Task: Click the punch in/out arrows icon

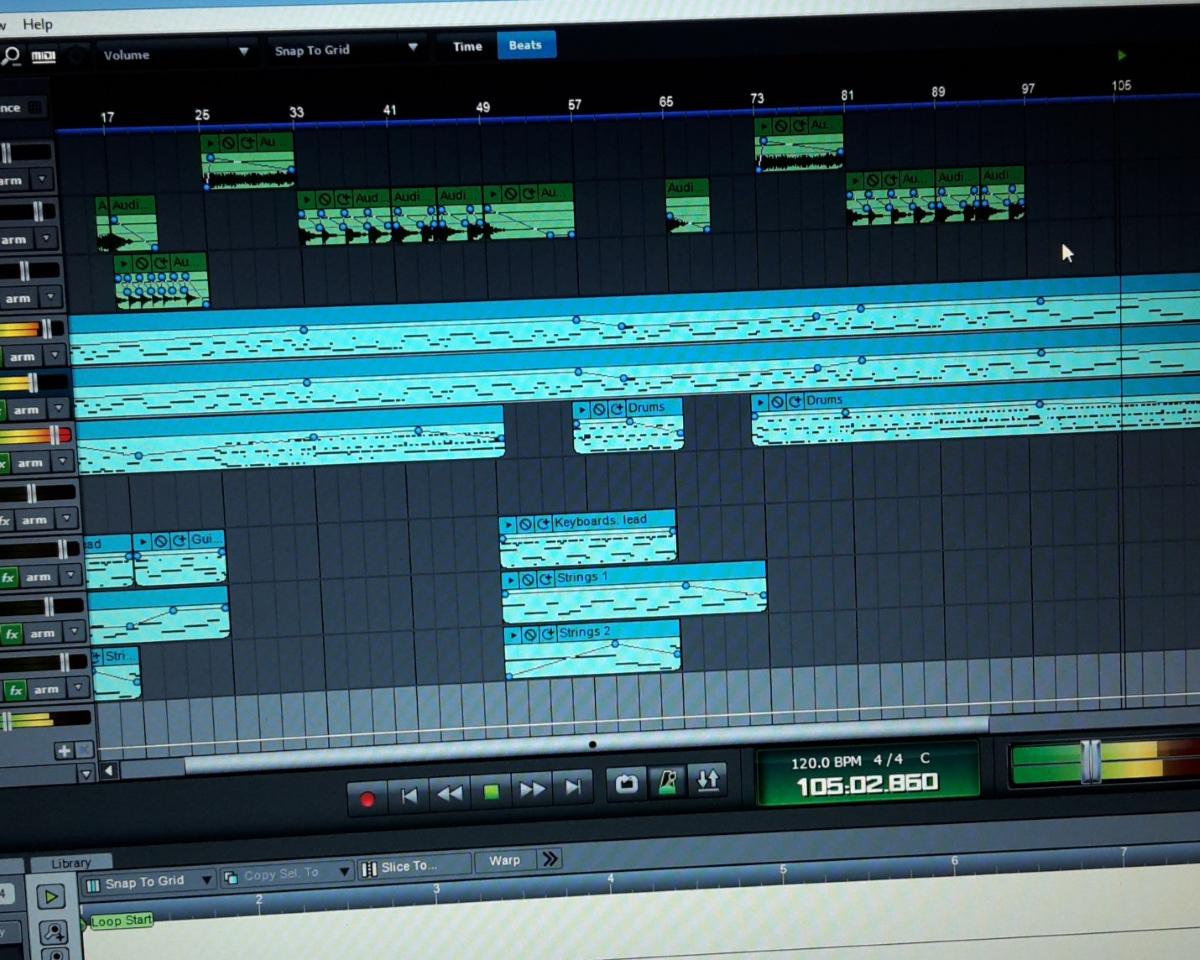Action: [707, 780]
